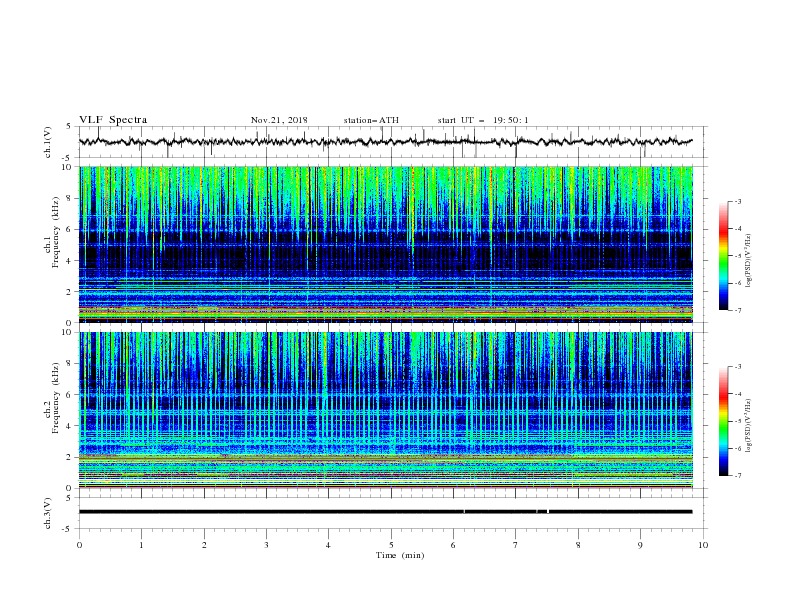792x612 pixels.
Task: Click the "3" tick on the time axis
Action: click(x=266, y=545)
